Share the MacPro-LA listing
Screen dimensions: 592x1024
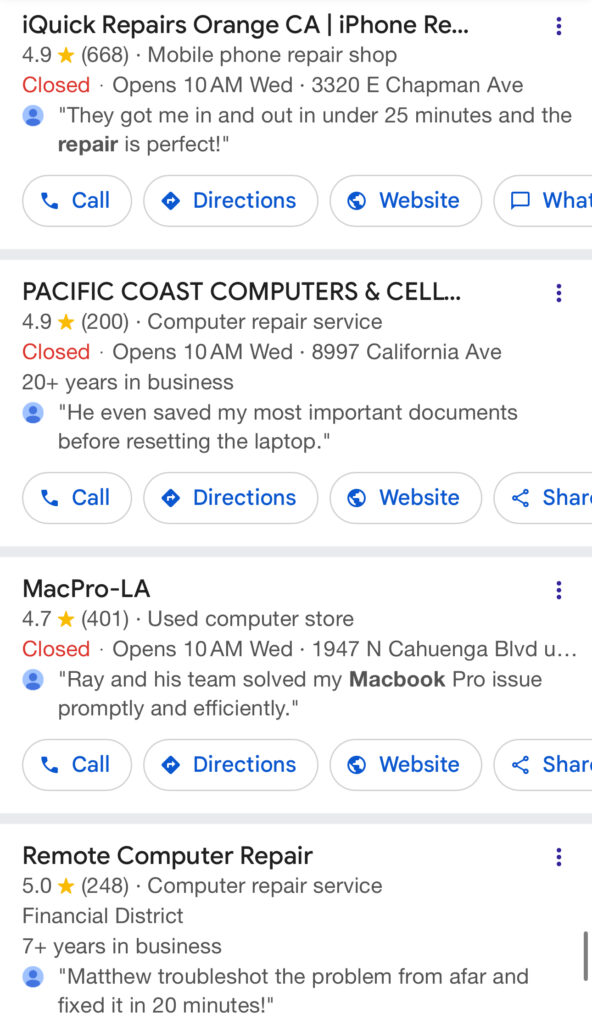click(x=543, y=765)
